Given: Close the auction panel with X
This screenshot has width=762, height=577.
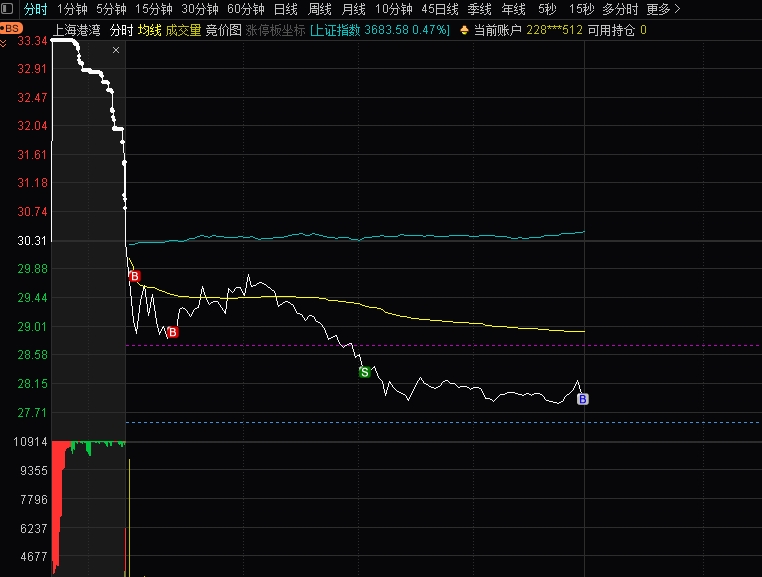Looking at the screenshot, I should [116, 50].
